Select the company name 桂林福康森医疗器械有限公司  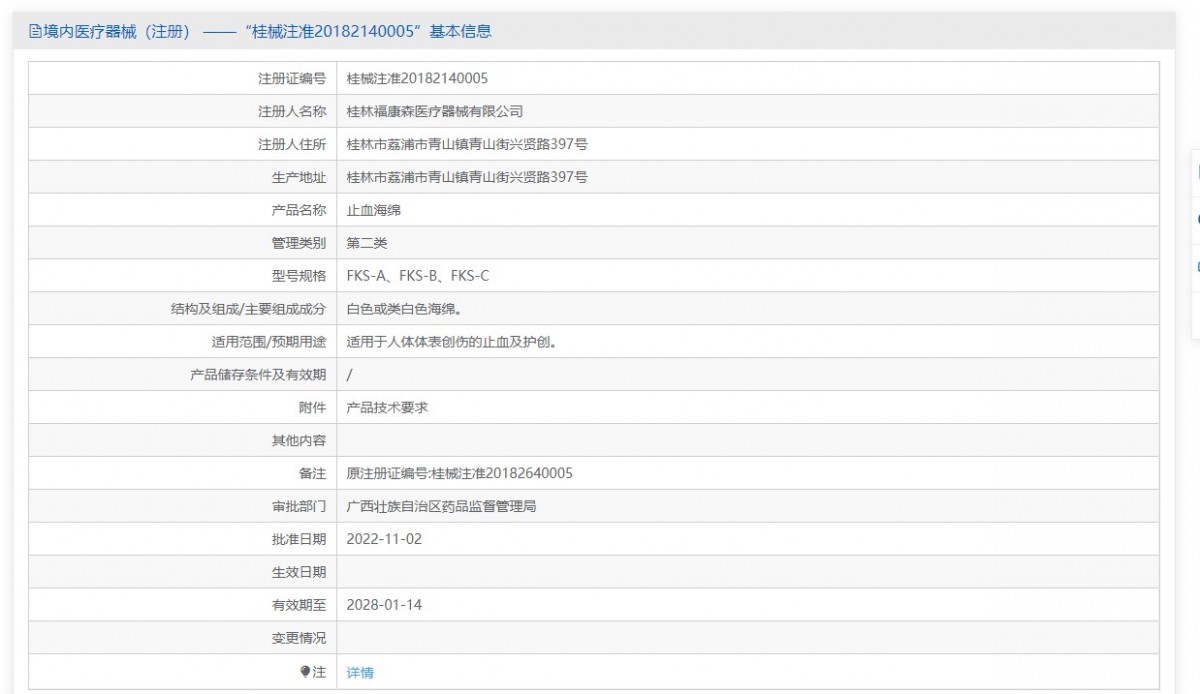(x=434, y=111)
